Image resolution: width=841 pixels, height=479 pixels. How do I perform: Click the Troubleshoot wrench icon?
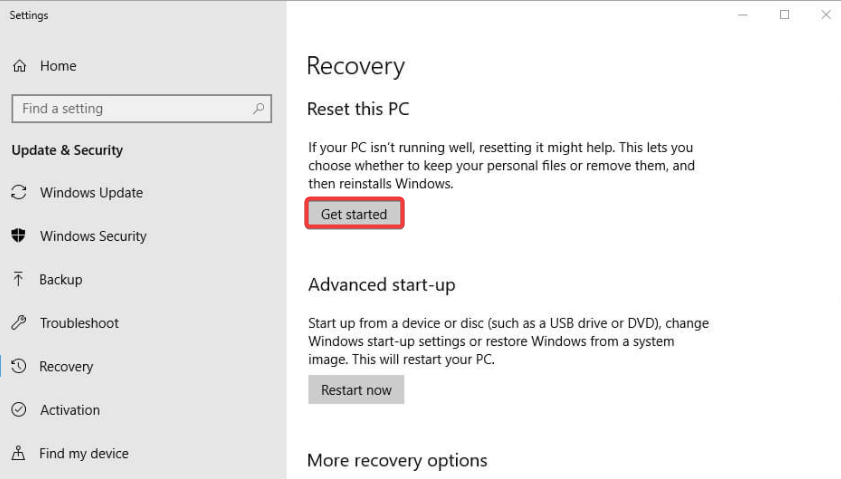[x=19, y=323]
